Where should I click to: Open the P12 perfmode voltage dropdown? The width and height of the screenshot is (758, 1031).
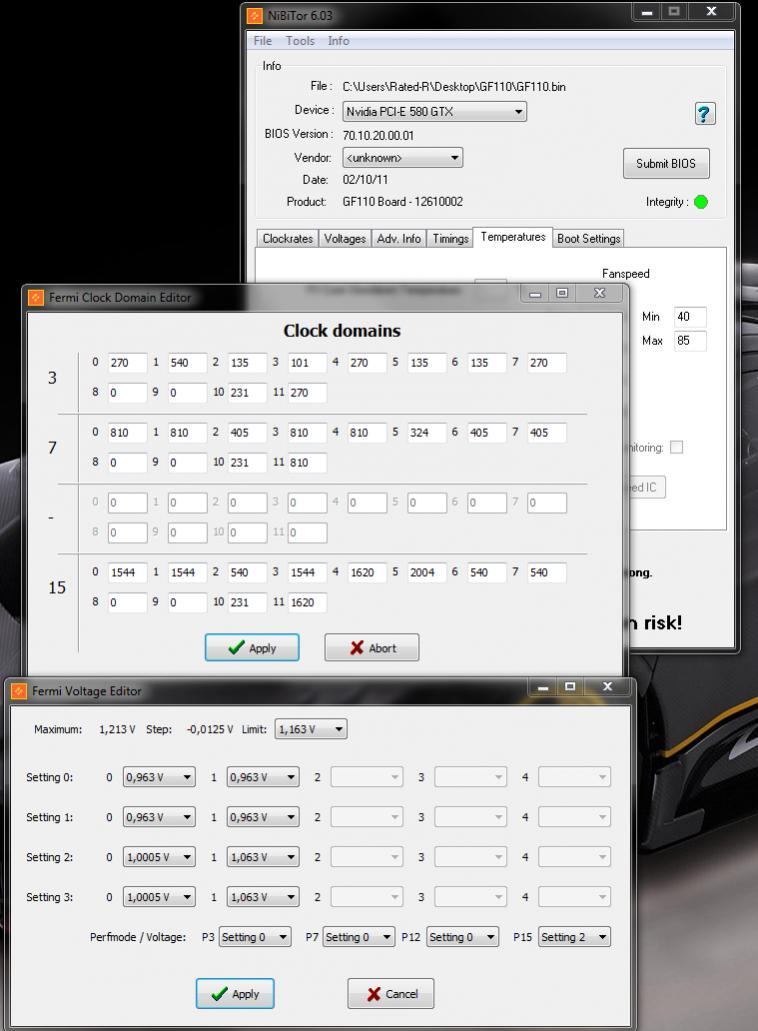tap(463, 937)
